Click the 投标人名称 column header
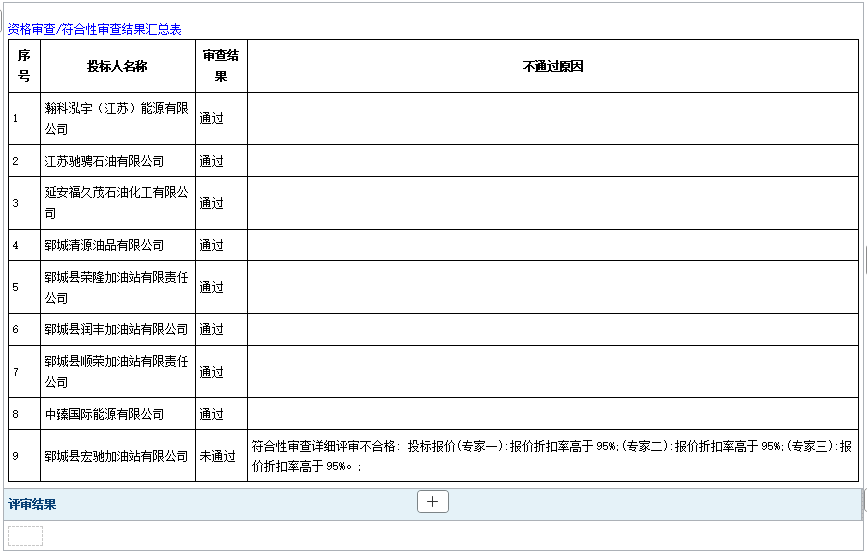This screenshot has width=867, height=555. pos(118,66)
